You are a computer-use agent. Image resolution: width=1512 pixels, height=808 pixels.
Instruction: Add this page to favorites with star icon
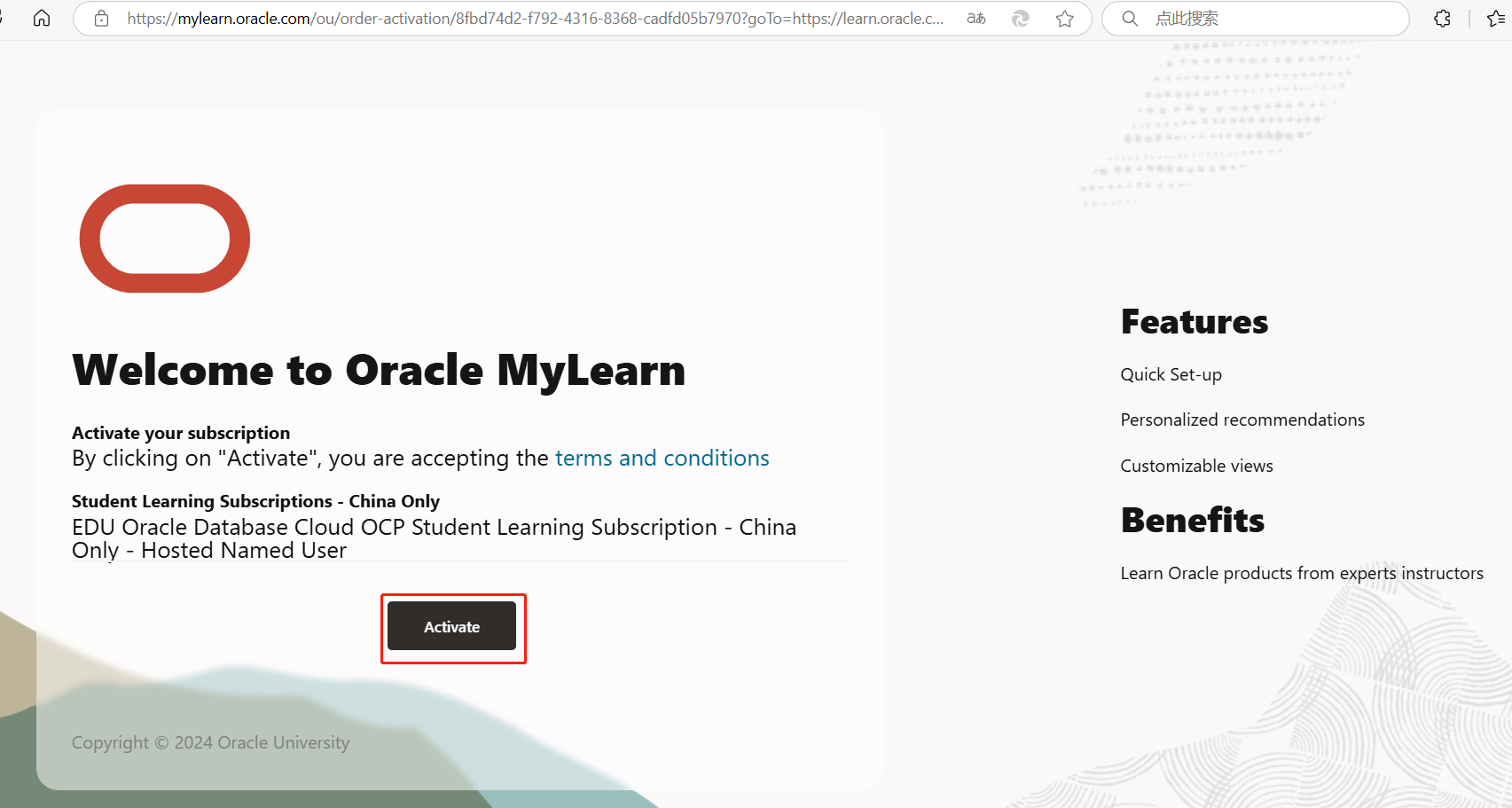[x=1065, y=18]
